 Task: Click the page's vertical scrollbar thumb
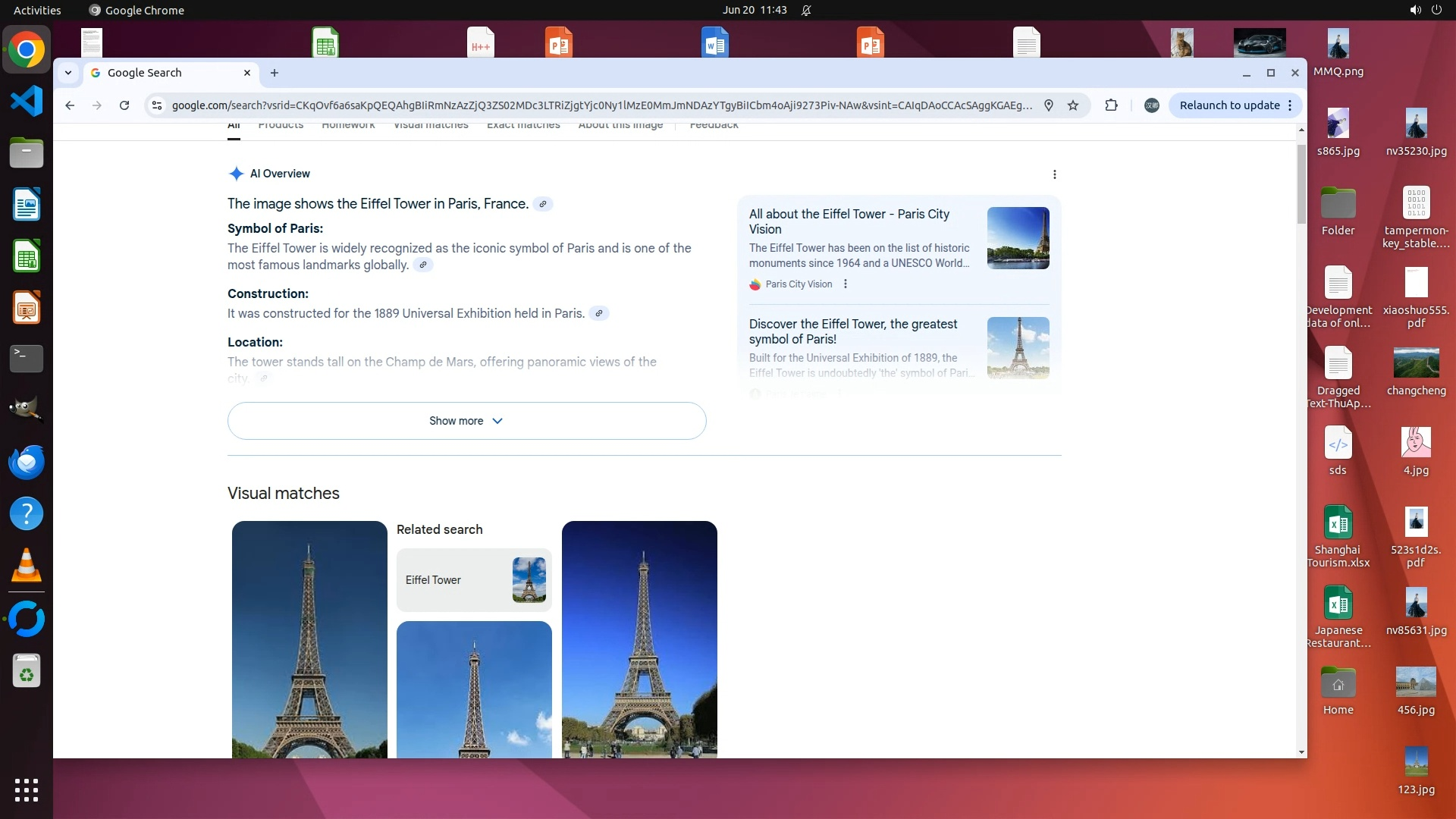pos(1301,184)
